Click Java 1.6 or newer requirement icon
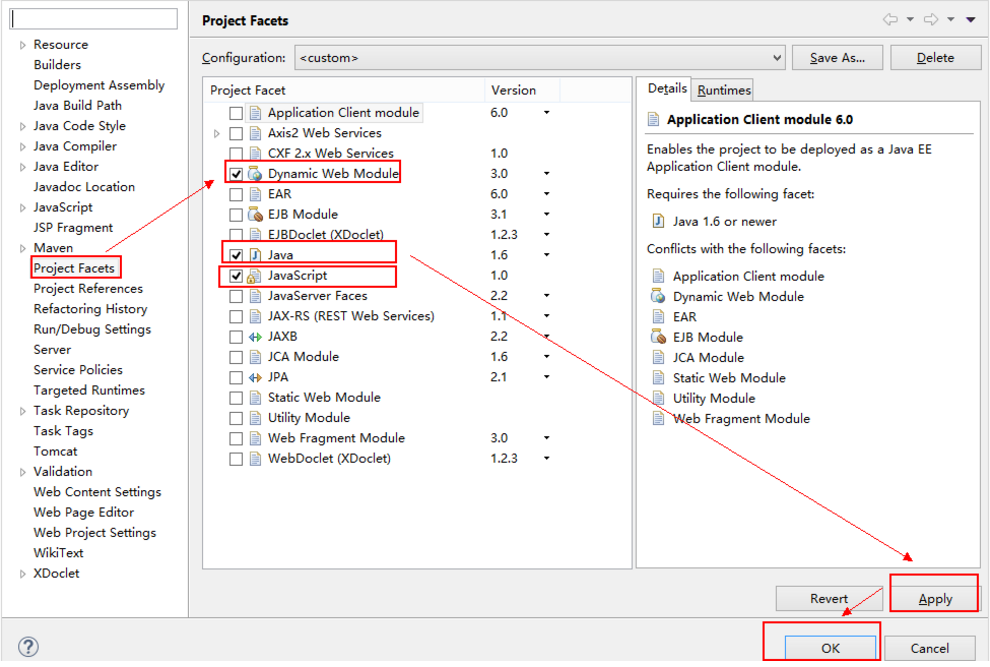The image size is (990, 667). [x=658, y=221]
